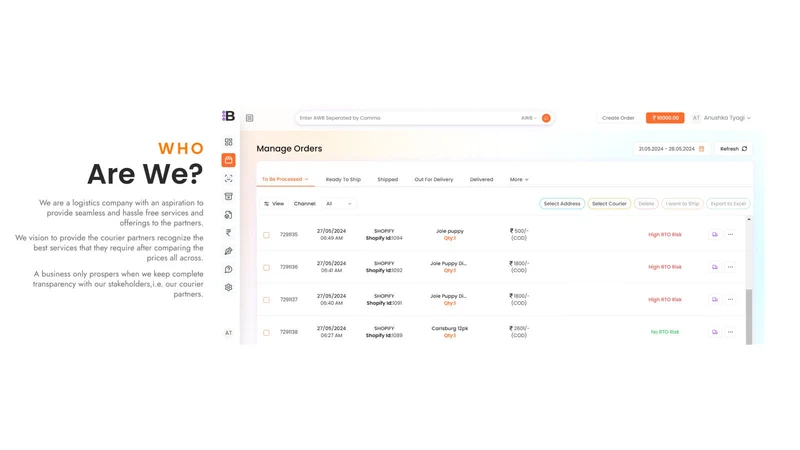Image resolution: width=800 pixels, height=450 pixels.
Task: Click the View filter button
Action: [274, 204]
